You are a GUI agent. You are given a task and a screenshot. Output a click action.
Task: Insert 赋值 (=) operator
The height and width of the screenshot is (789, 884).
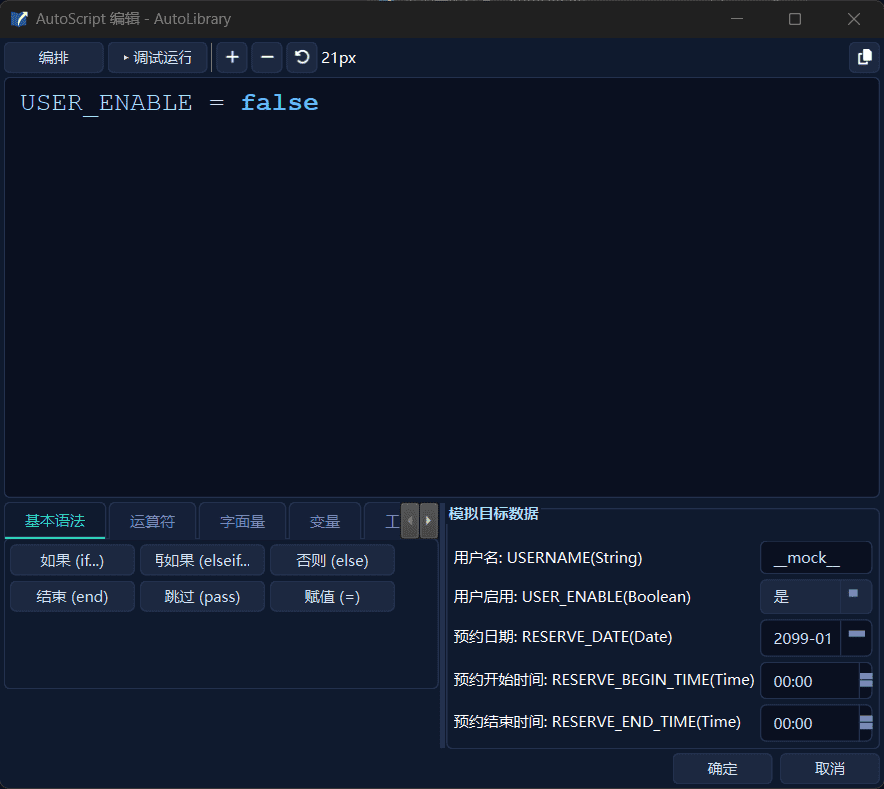point(332,597)
